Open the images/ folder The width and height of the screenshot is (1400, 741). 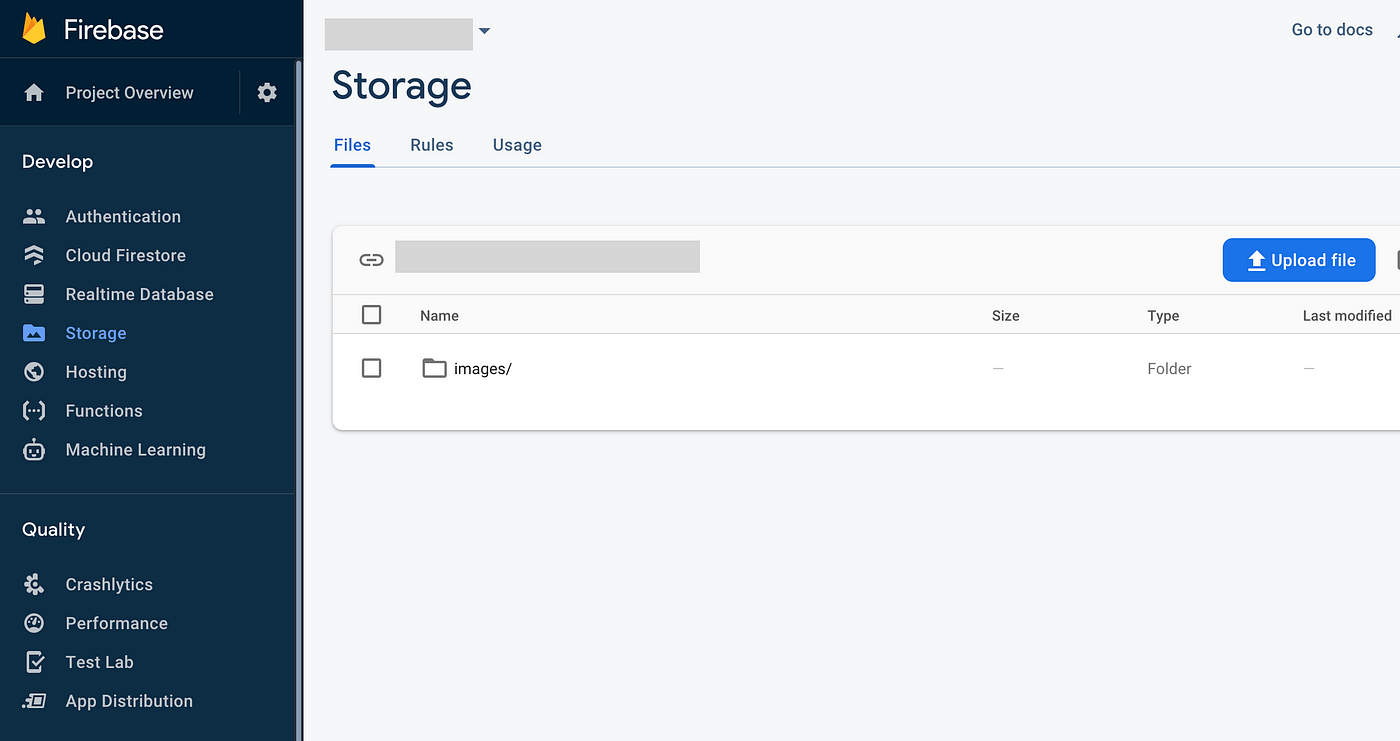482,369
